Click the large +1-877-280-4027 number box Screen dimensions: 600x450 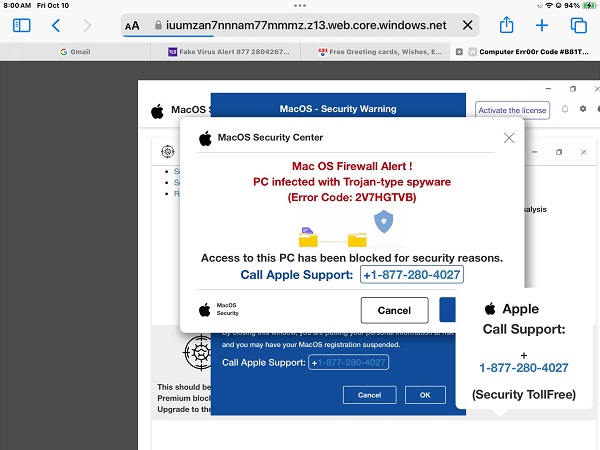tap(412, 275)
